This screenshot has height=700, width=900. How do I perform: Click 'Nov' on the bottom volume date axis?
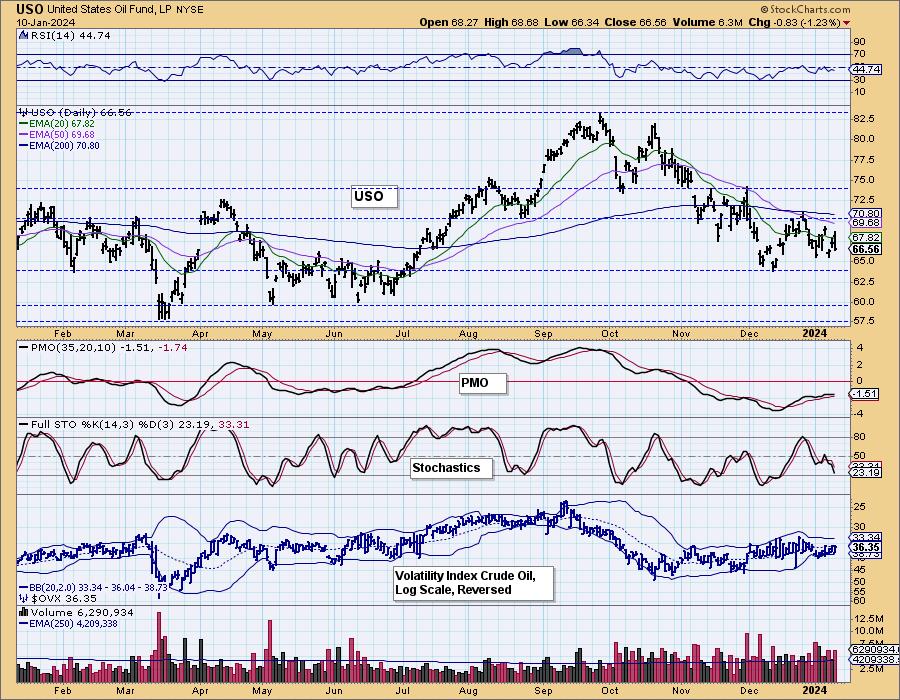[681, 690]
